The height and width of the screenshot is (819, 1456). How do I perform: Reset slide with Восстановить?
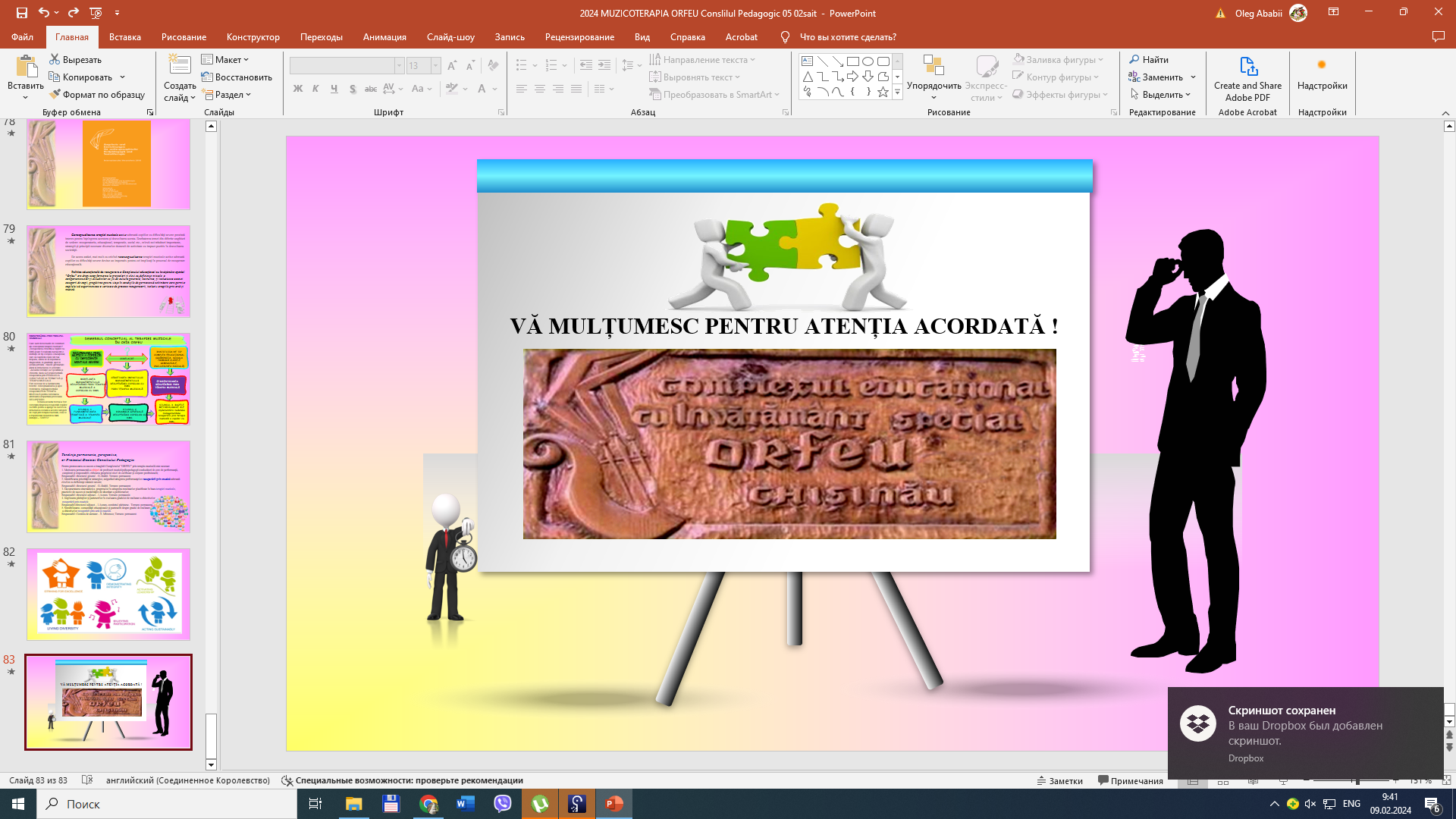pos(237,77)
